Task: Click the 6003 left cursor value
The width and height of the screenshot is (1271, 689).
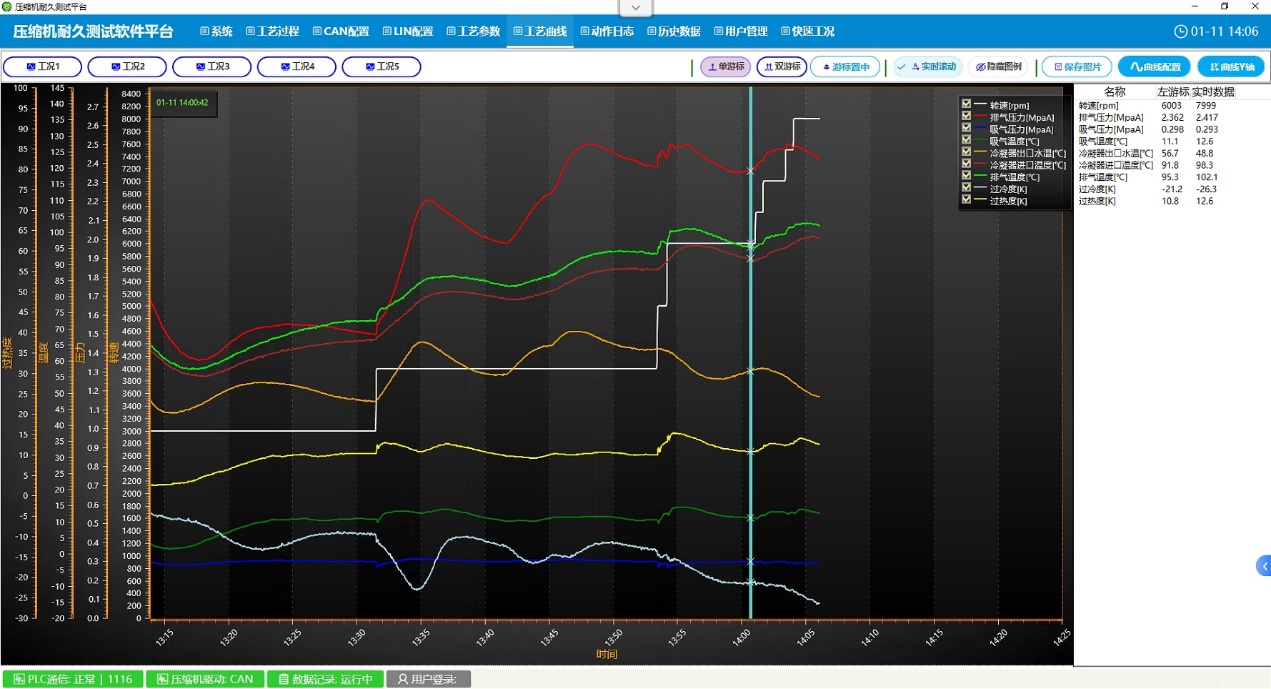Action: 1171,105
